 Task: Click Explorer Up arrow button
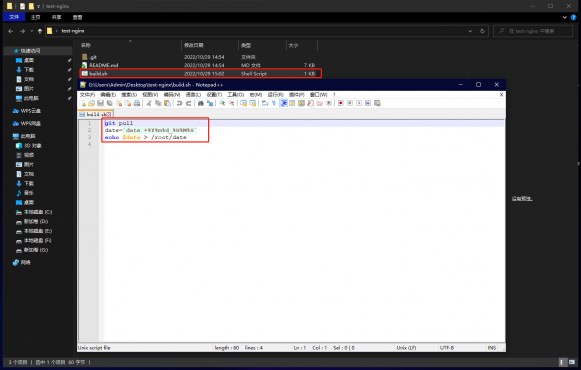click(40, 31)
